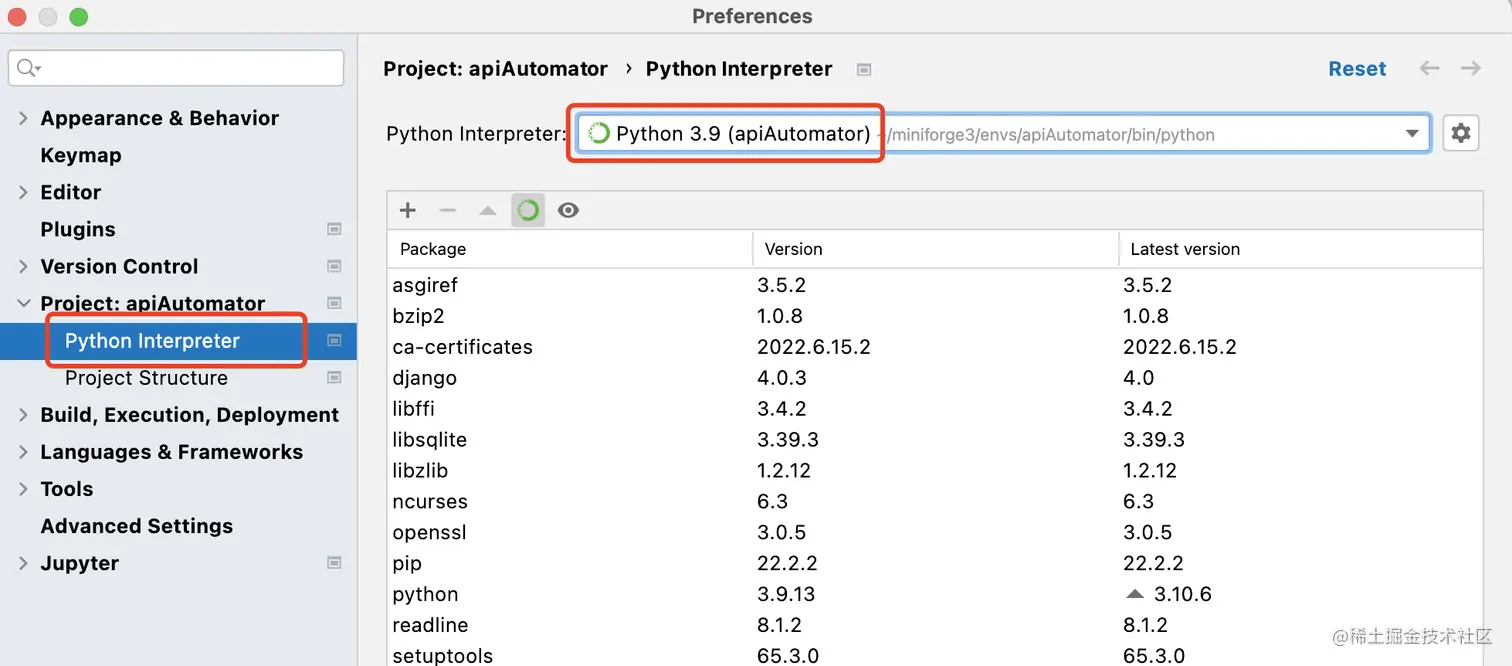This screenshot has height=666, width=1512.
Task: Open the Keymap settings page
Action: tap(81, 155)
